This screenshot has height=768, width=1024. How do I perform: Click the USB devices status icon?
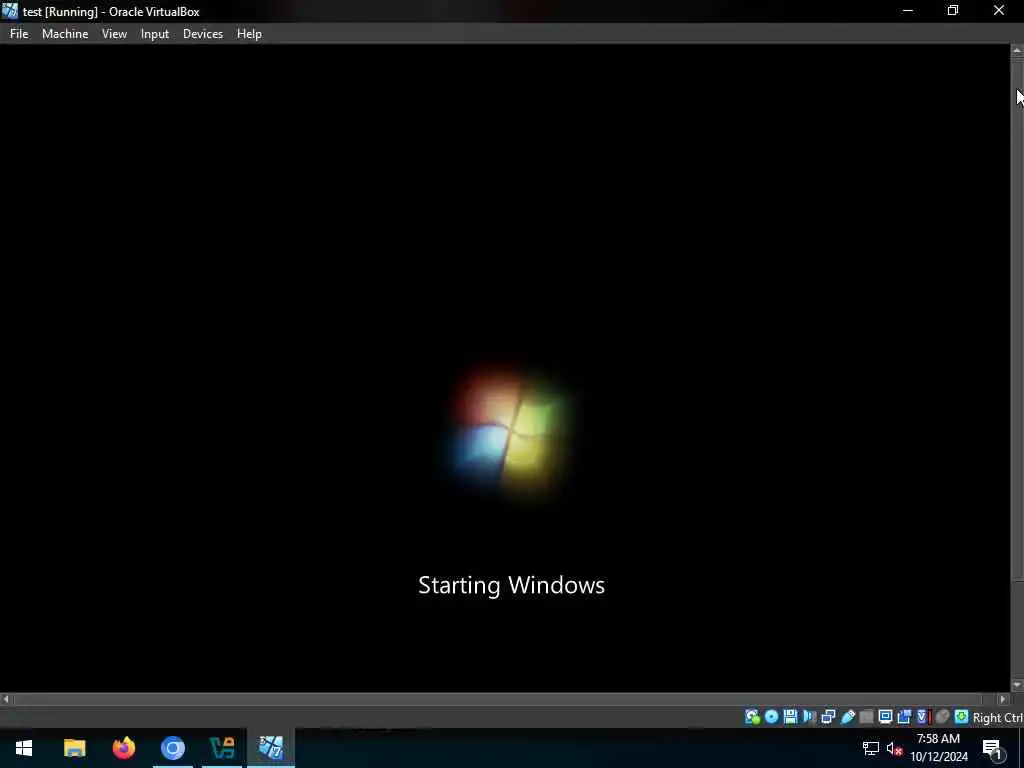848,717
